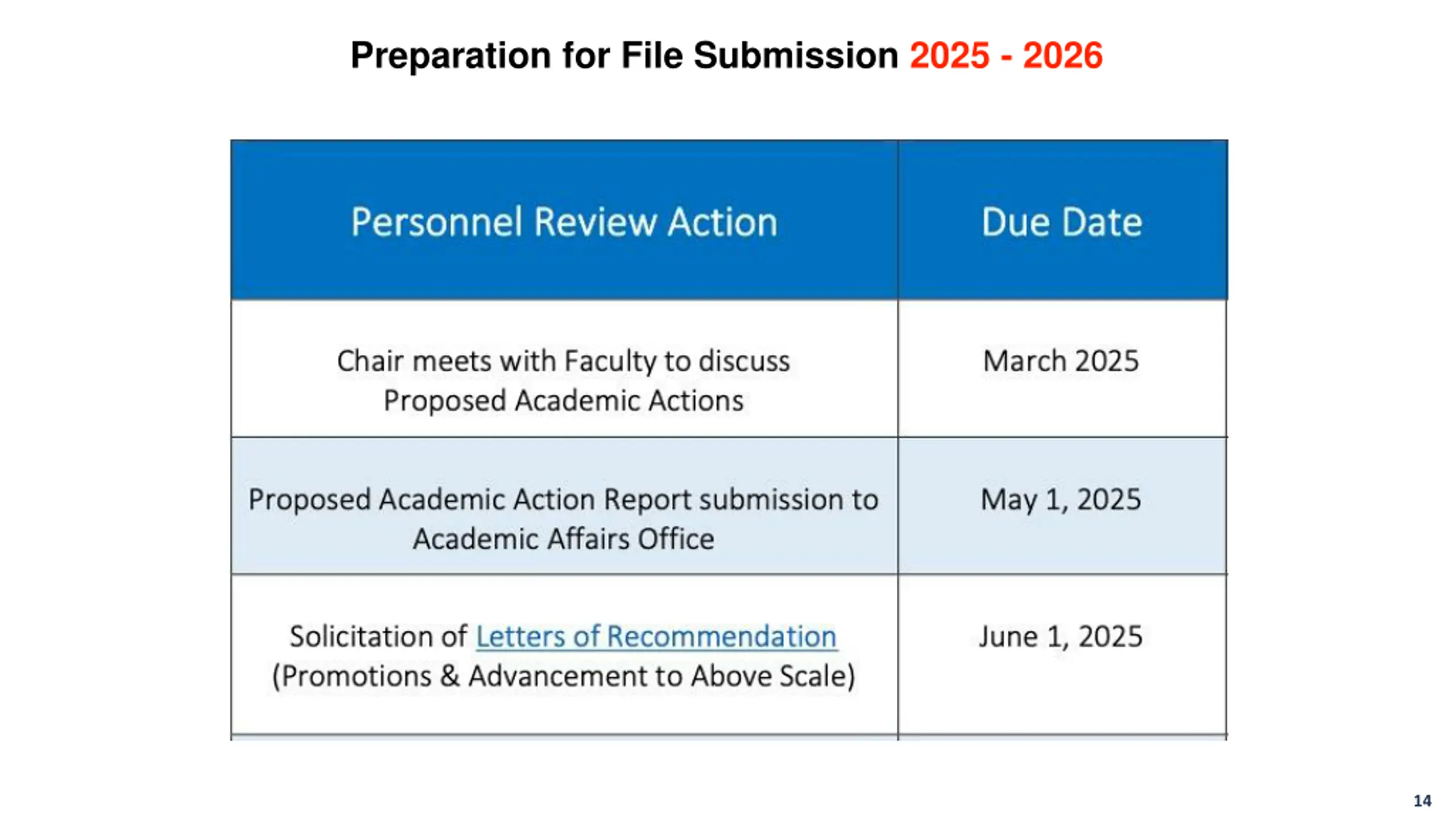Click the March 2025 due date cell
Screen dimensions: 1456x819
[1062, 369]
